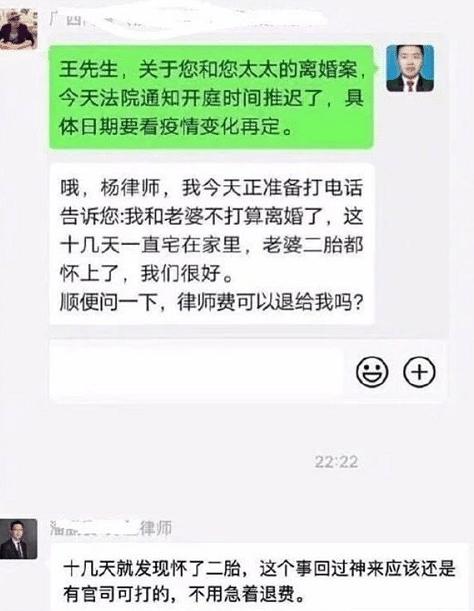Select the green divorce case message bubble
This screenshot has height=611, width=474.
point(211,97)
